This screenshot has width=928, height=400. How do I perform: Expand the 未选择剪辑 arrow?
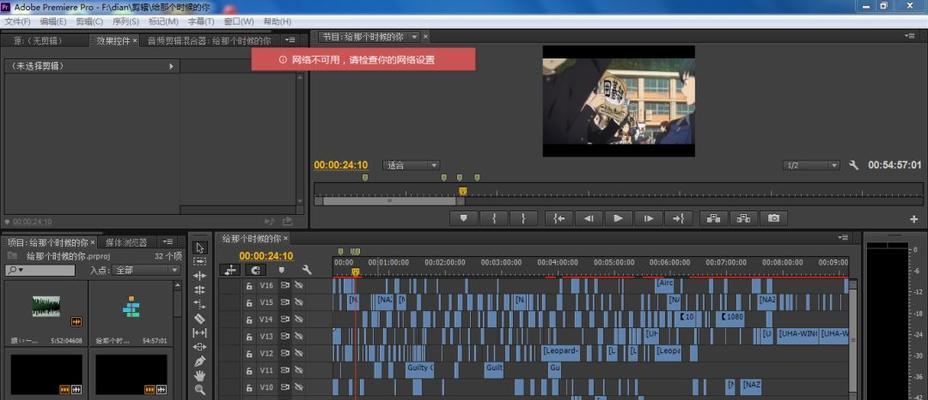pos(172,66)
